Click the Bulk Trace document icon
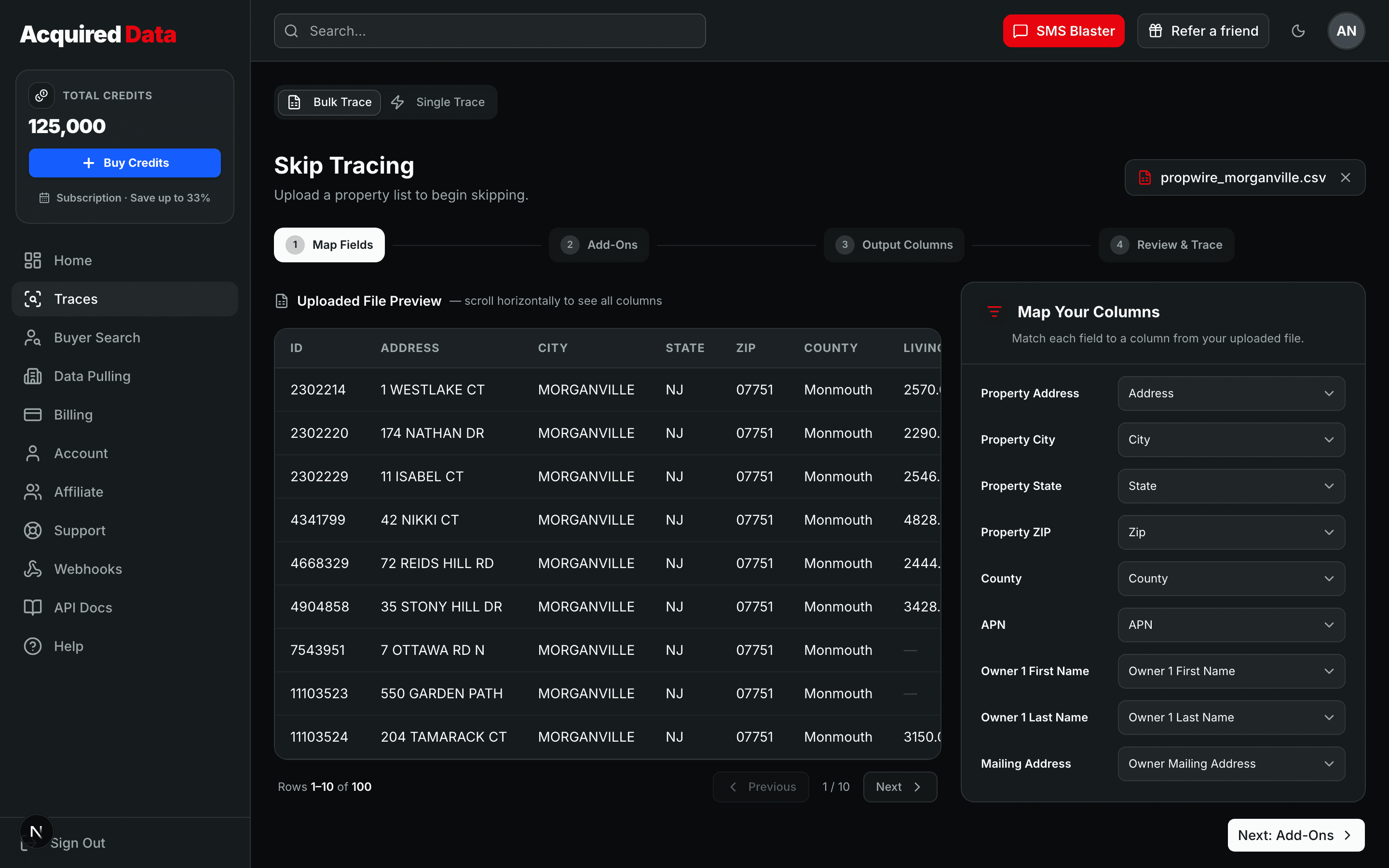This screenshot has height=868, width=1389. [x=294, y=102]
